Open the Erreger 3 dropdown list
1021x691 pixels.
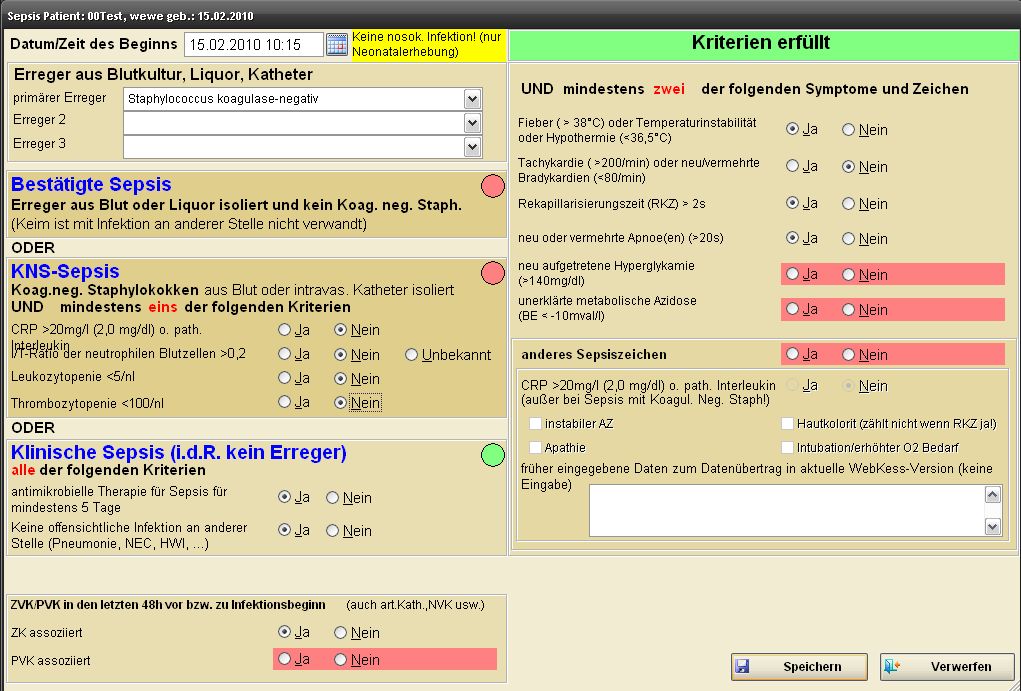pyautogui.click(x=473, y=147)
